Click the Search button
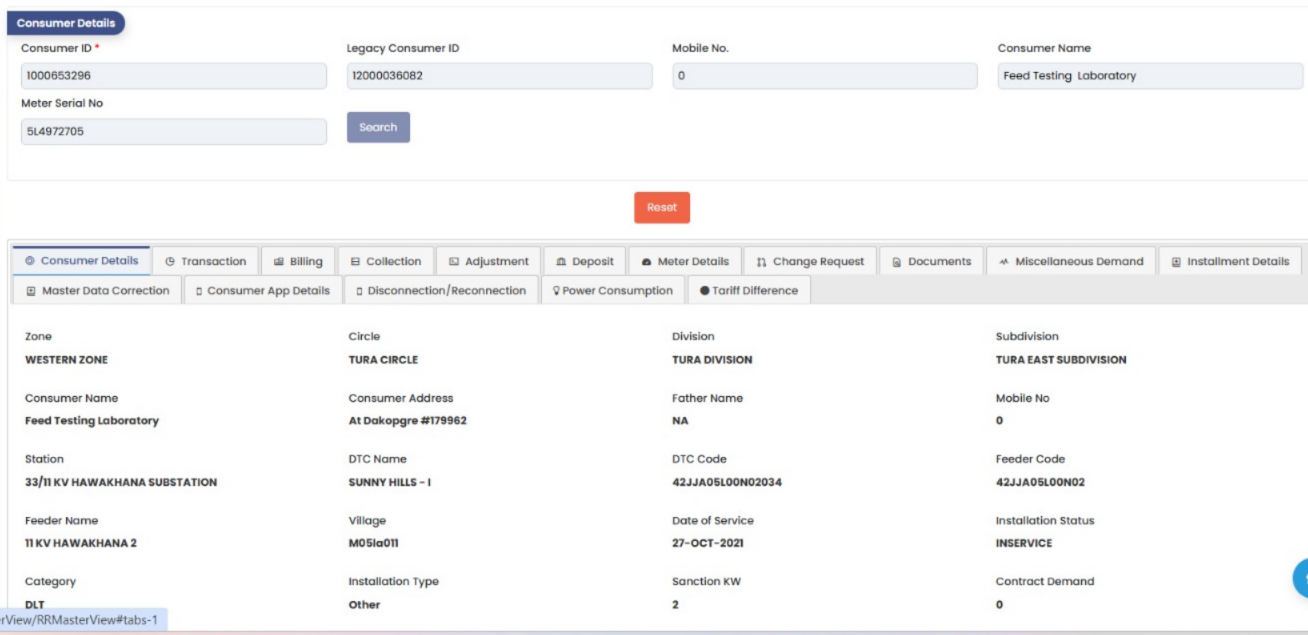 (x=378, y=127)
